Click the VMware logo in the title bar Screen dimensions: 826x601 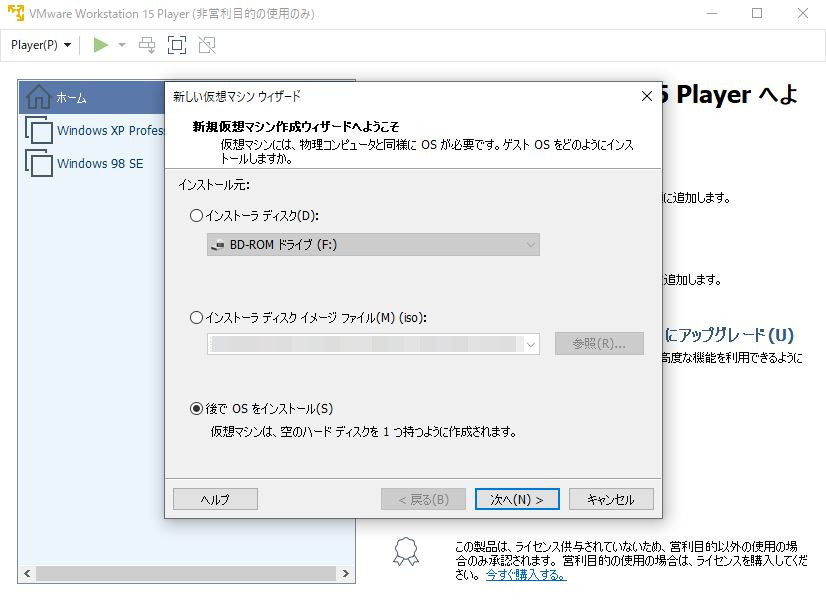[x=14, y=13]
